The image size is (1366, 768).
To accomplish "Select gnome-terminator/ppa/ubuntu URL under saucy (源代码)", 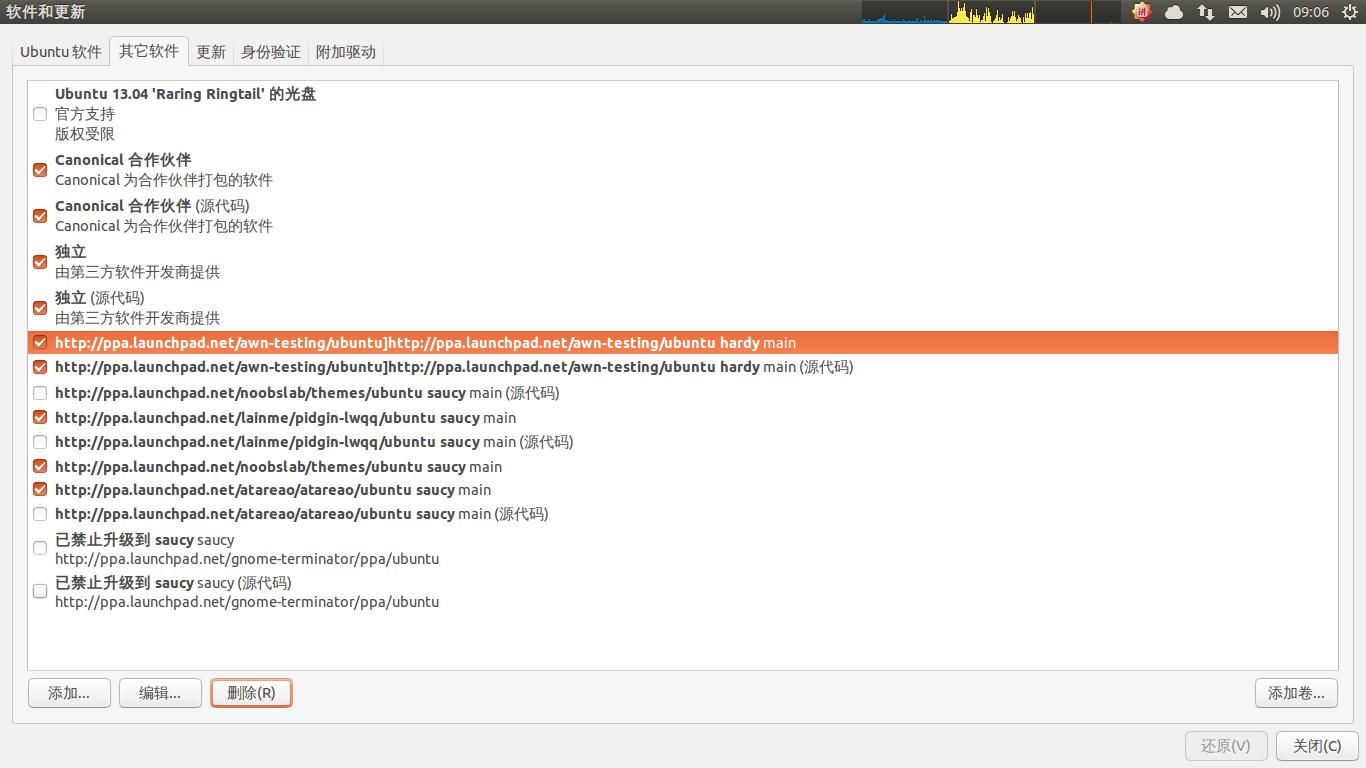I will pyautogui.click(x=247, y=602).
